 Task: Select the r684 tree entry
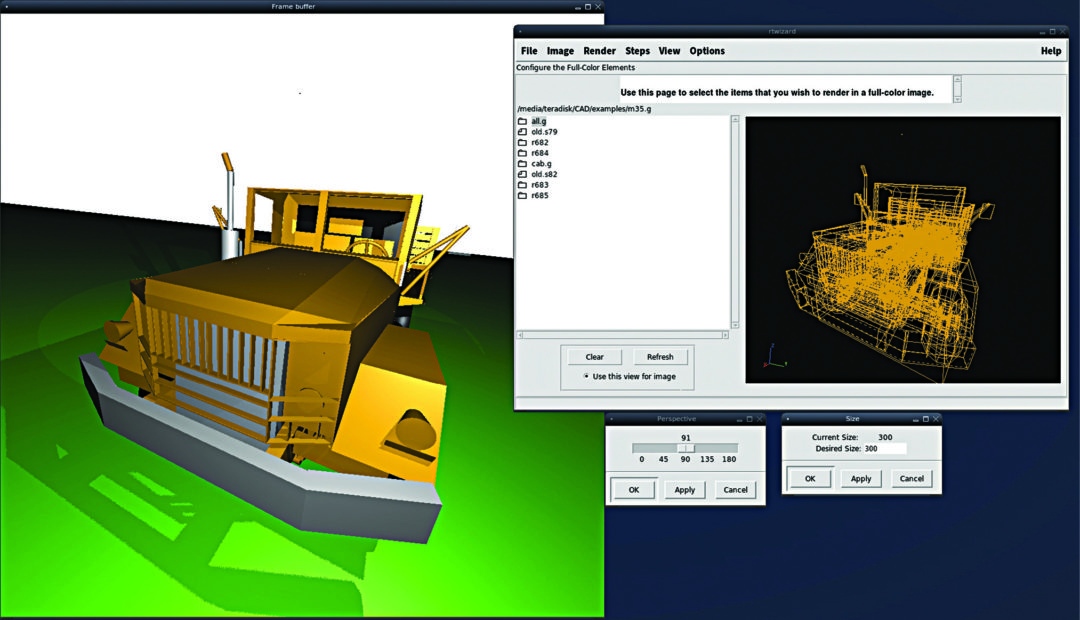coord(540,153)
